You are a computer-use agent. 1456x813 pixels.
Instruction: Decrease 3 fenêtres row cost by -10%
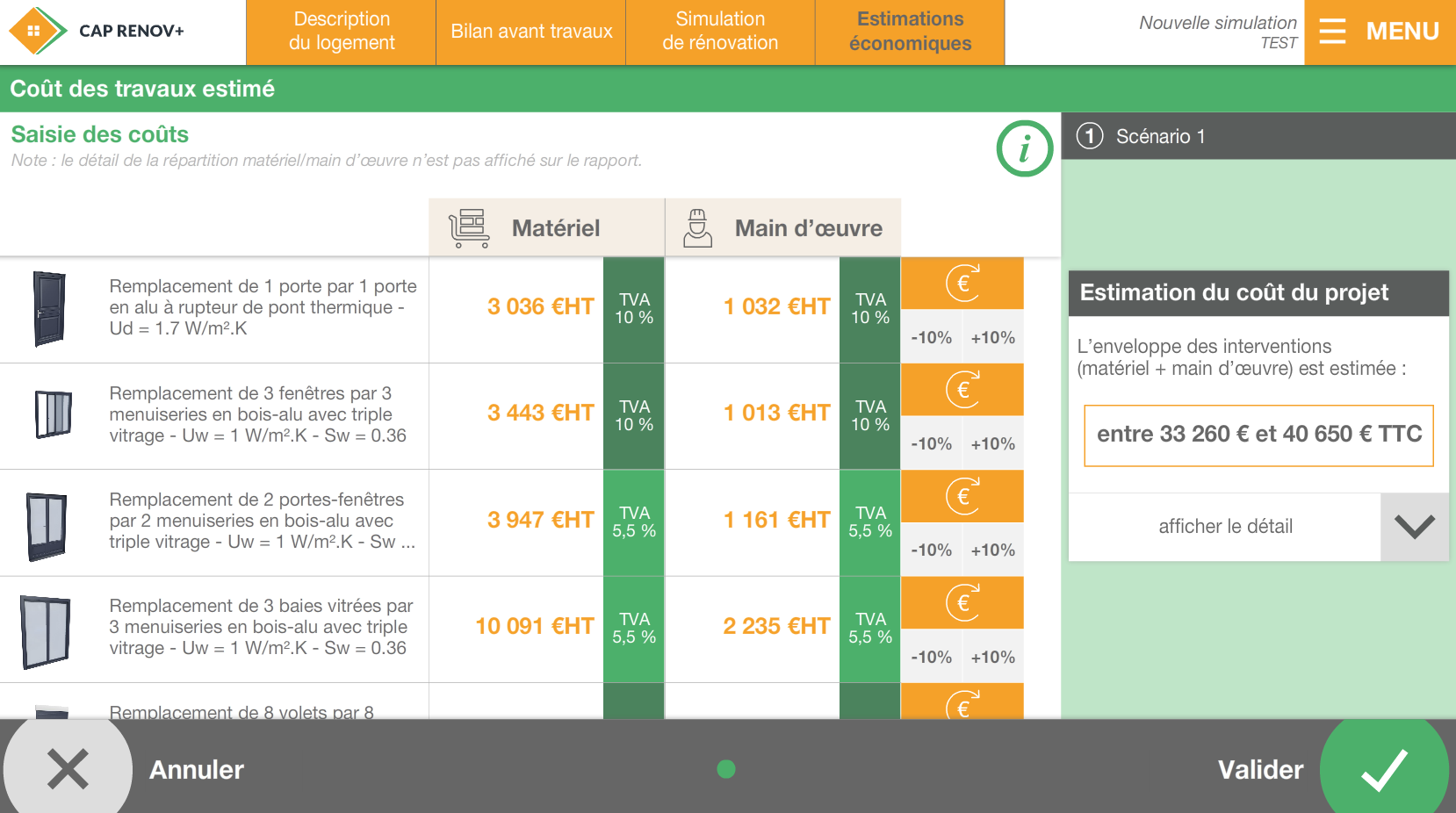point(932,443)
